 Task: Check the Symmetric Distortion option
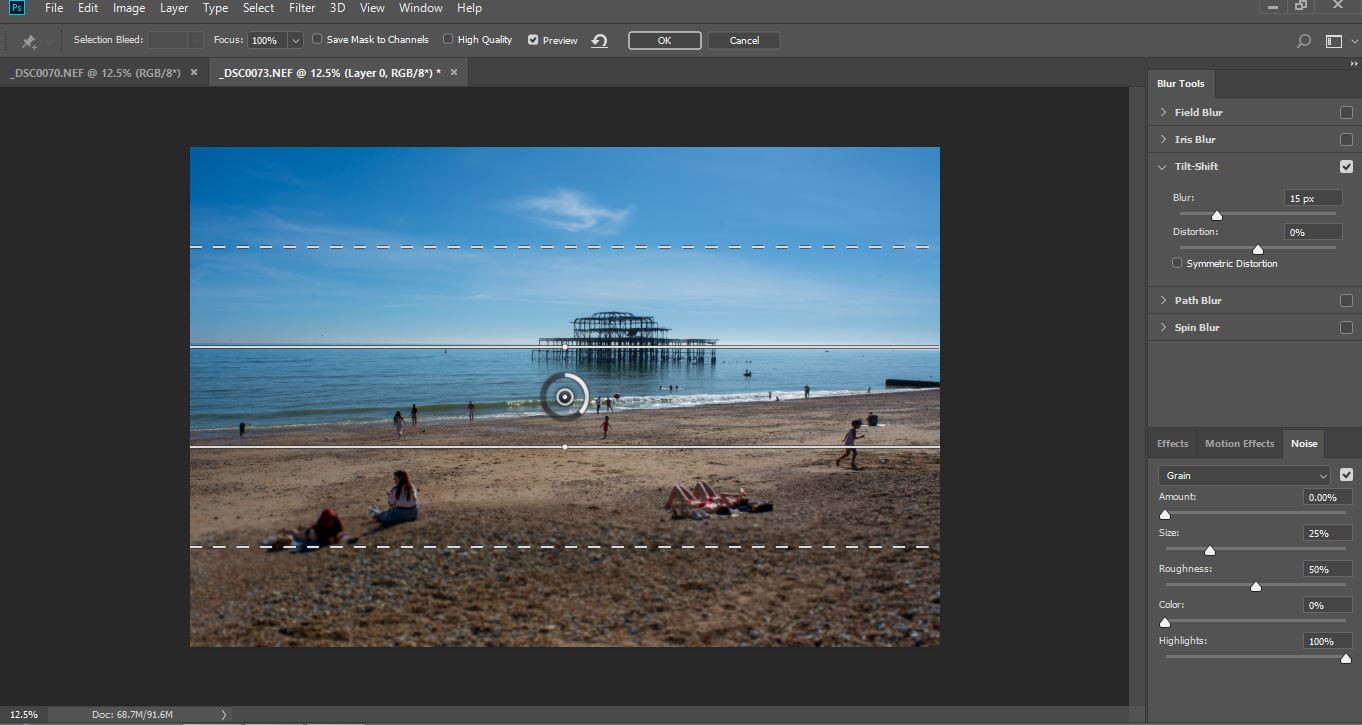click(1177, 264)
